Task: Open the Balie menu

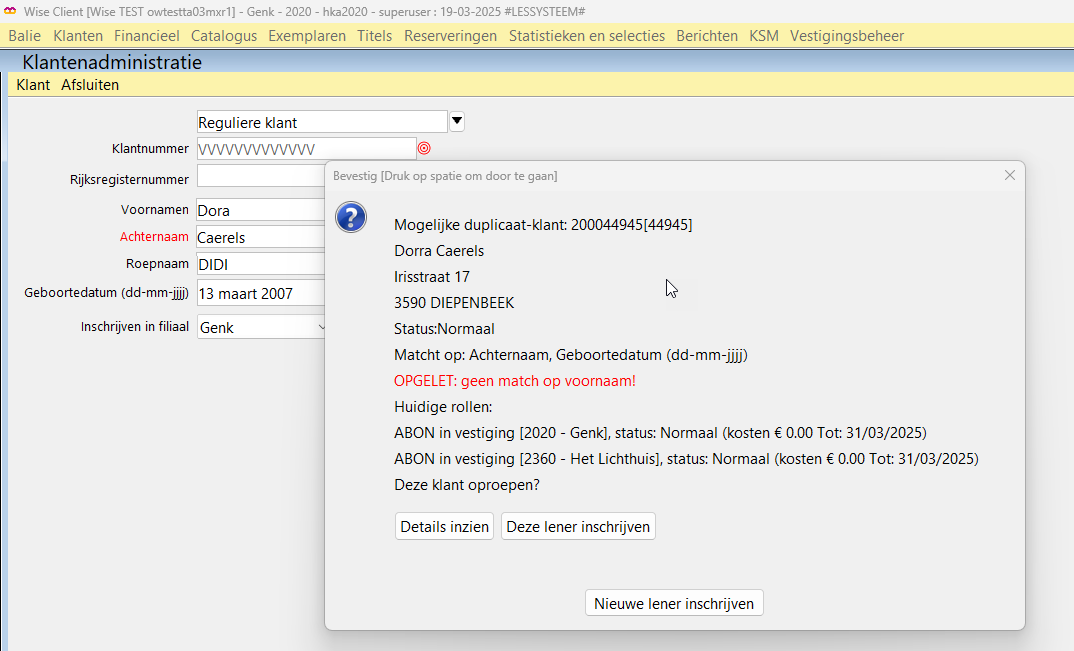Action: pyautogui.click(x=25, y=36)
